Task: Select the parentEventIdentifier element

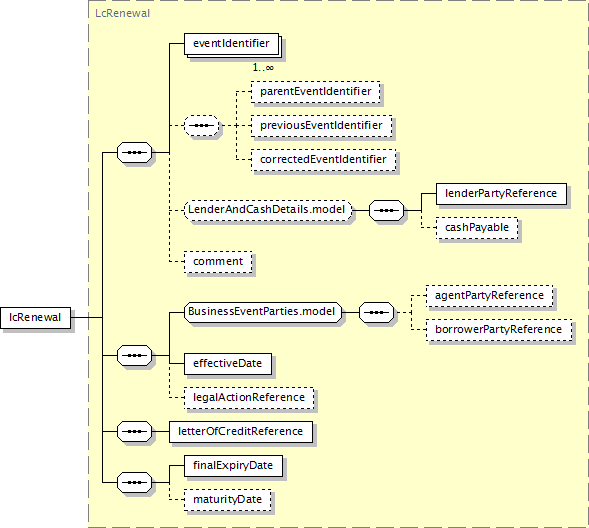Action: tap(316, 92)
